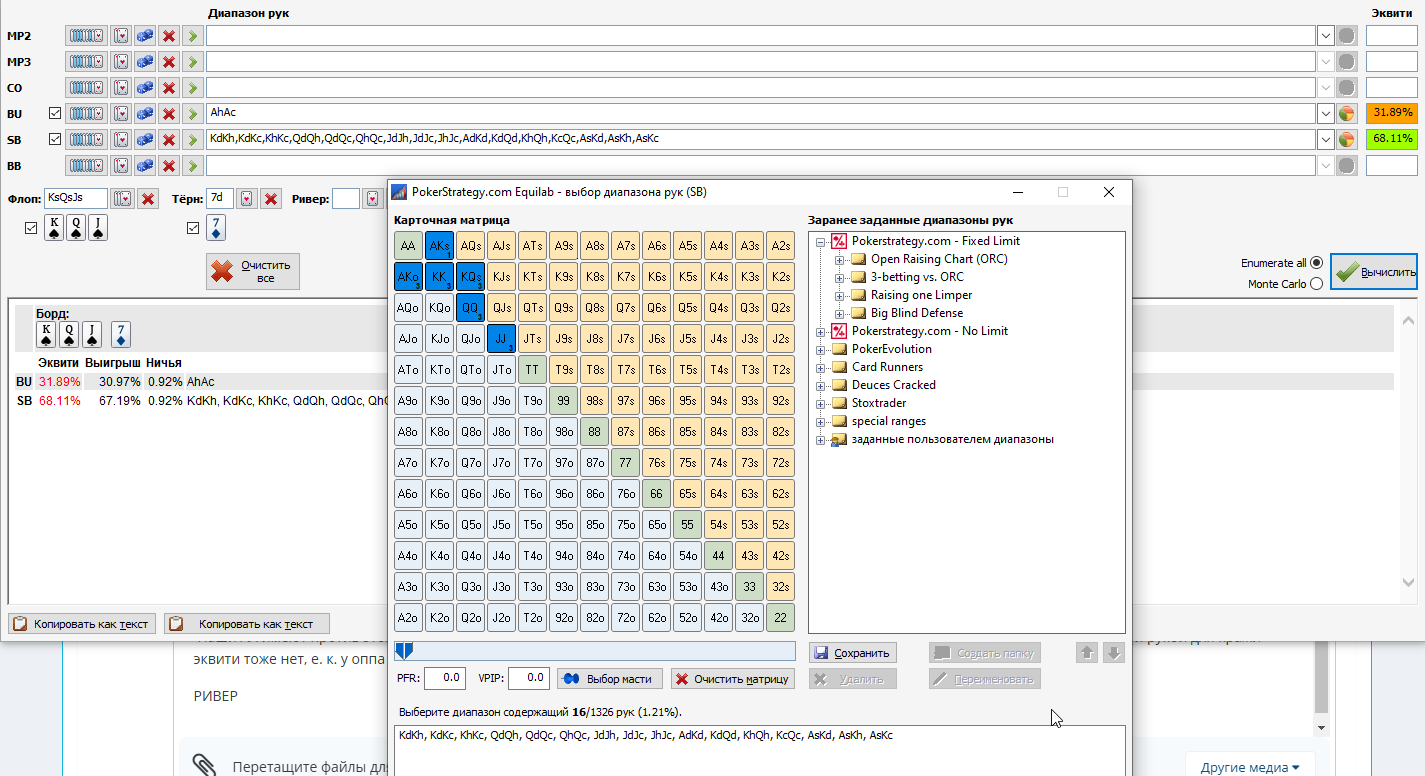Select the Big Blind Defense folder
1425x776 pixels.
coord(919,313)
